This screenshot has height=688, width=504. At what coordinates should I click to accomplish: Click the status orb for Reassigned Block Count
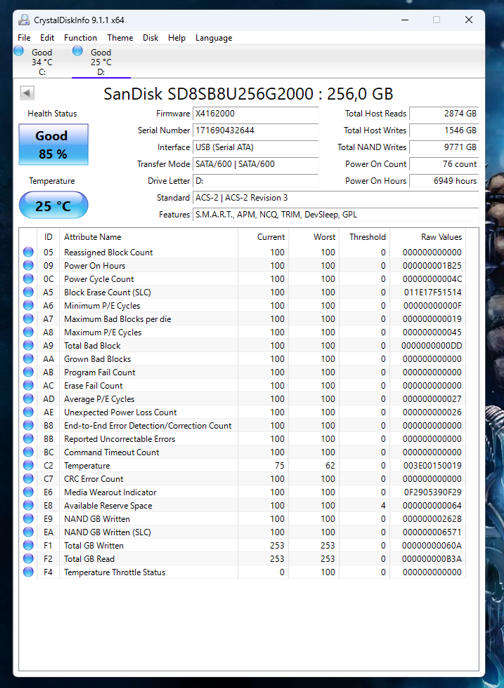tap(28, 252)
